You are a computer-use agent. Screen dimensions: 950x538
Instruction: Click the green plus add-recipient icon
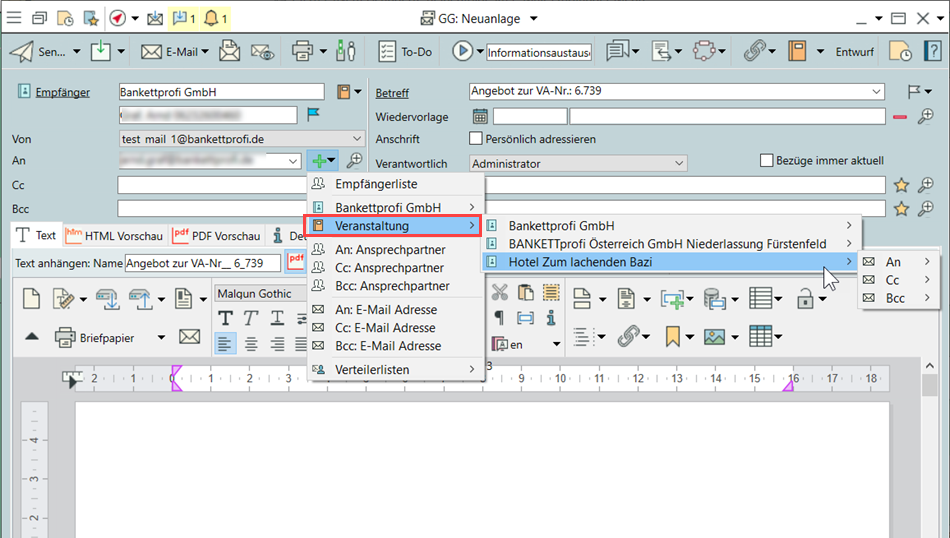[319, 161]
